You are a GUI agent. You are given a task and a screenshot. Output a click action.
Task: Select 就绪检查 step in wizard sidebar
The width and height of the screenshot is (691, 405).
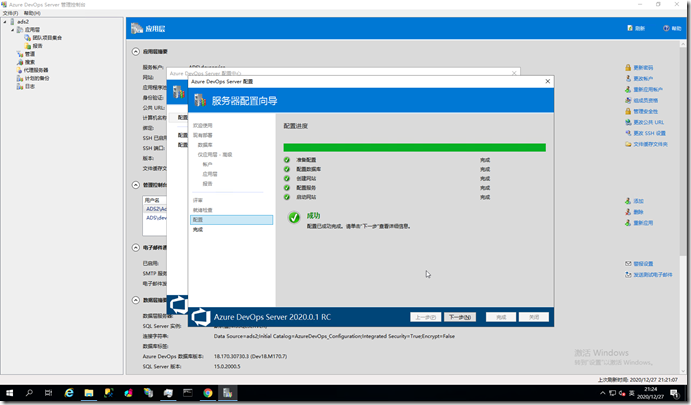coord(203,210)
